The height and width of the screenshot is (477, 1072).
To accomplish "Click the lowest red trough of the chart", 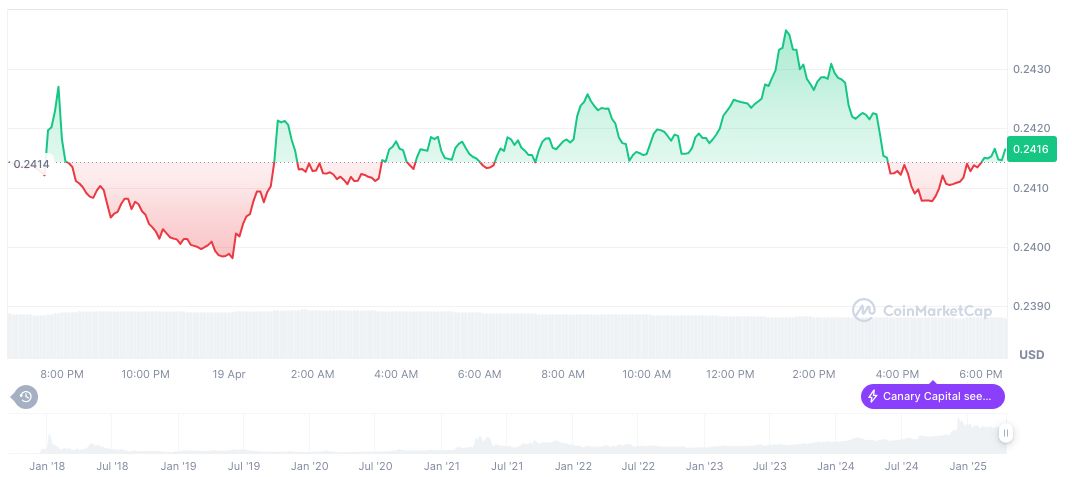I will [232, 258].
